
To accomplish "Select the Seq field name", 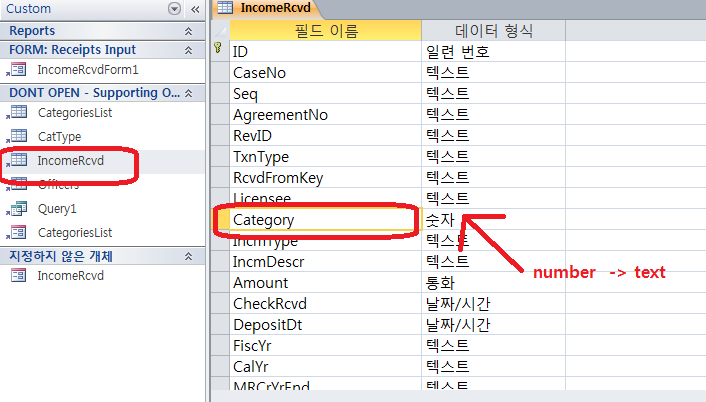I will tap(326, 94).
